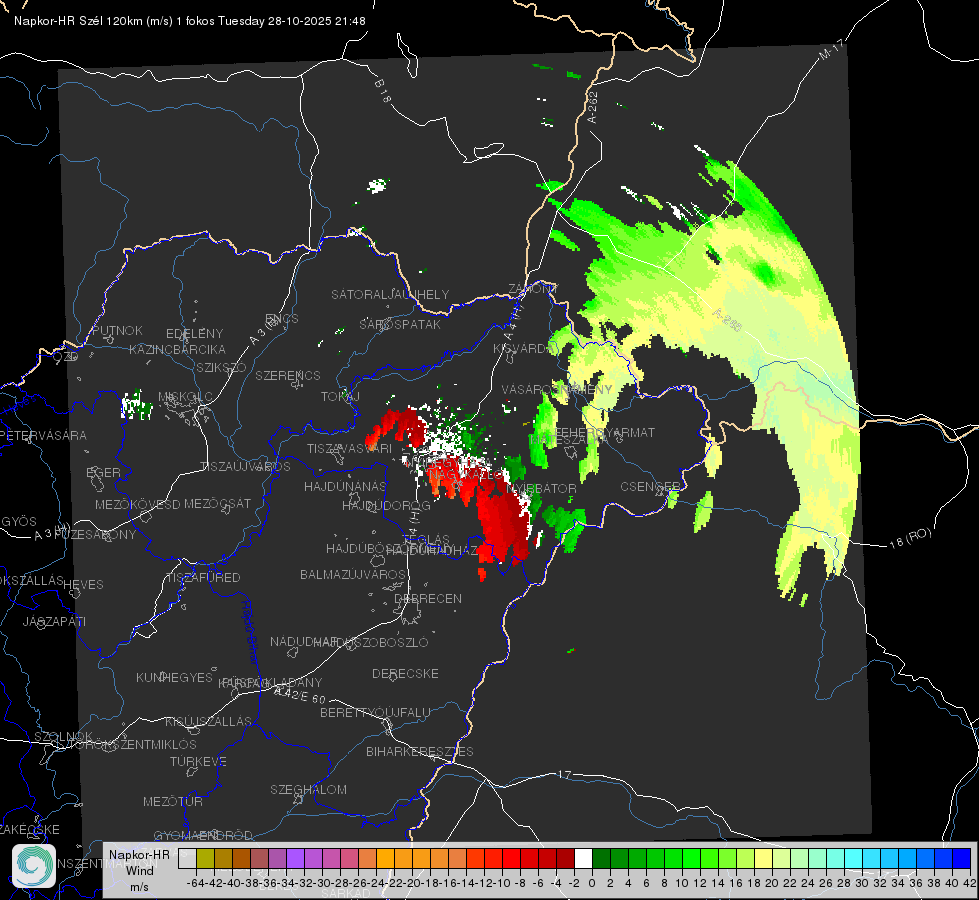Click the TÚRKEVE city label
979x900 pixels.
coord(198,761)
